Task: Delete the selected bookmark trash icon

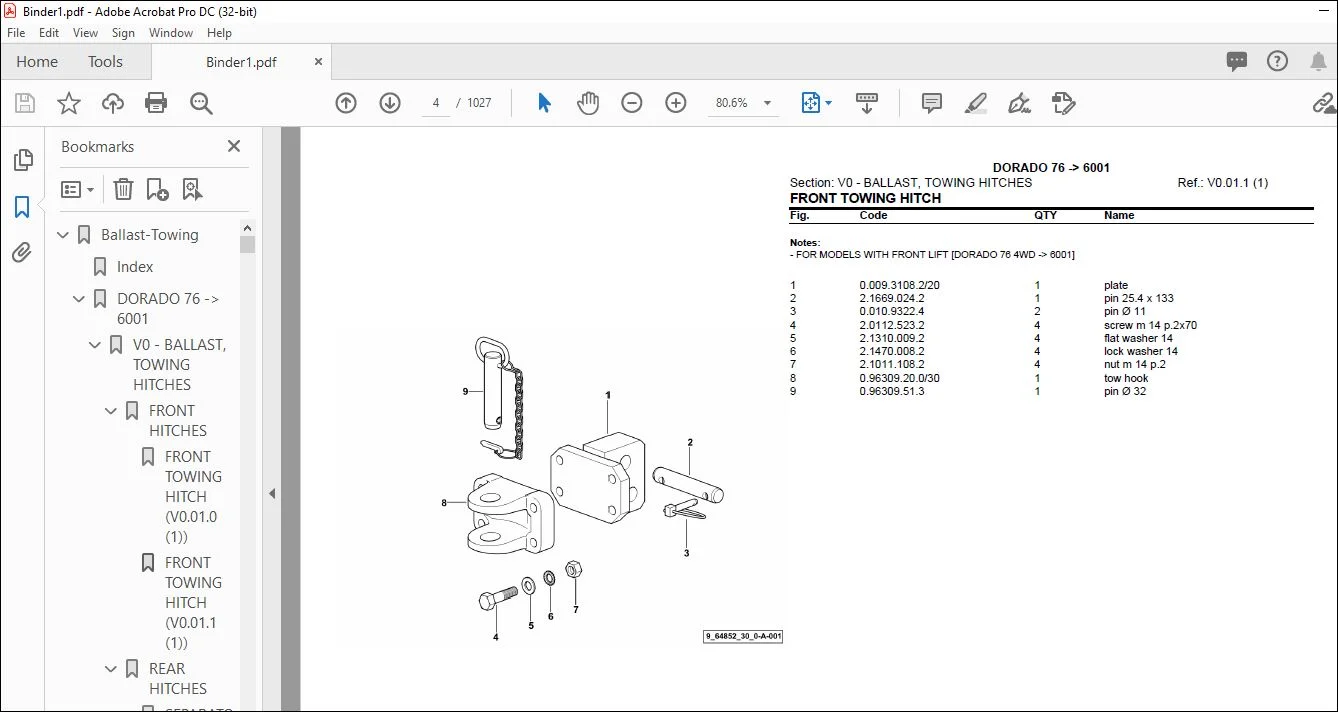Action: 123,189
